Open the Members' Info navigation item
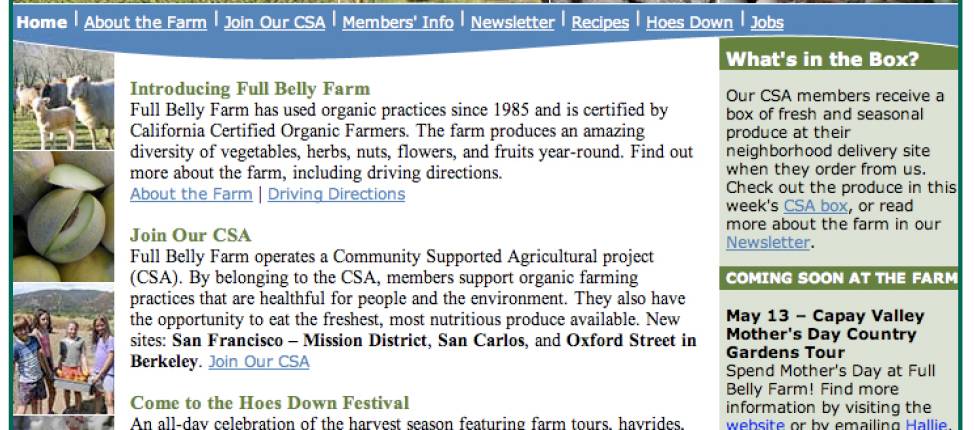This screenshot has height=430, width=975. point(397,22)
